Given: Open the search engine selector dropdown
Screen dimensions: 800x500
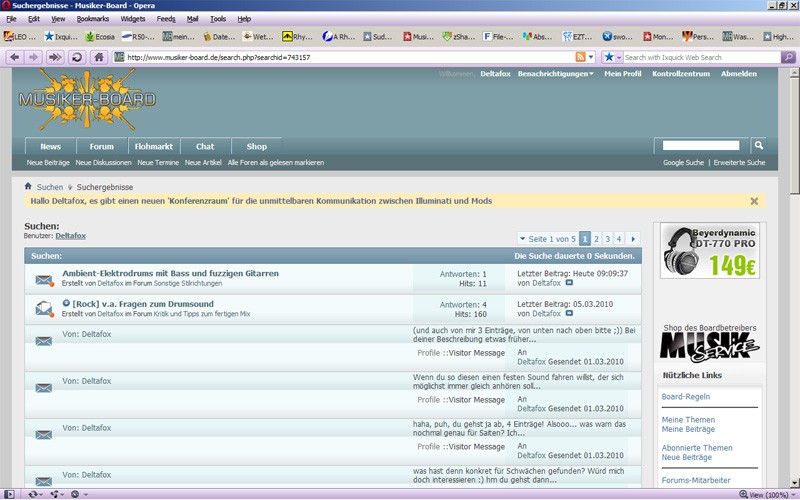Looking at the screenshot, I should pyautogui.click(x=611, y=57).
